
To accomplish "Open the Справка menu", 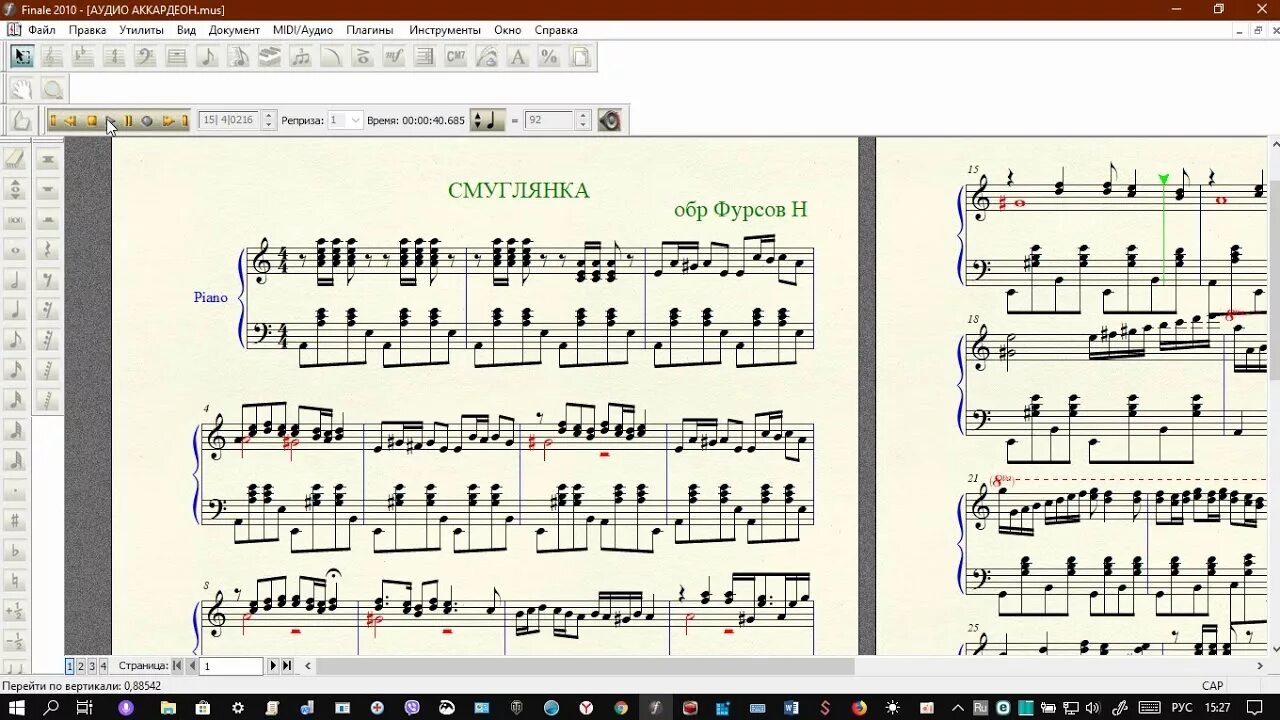I will (556, 30).
